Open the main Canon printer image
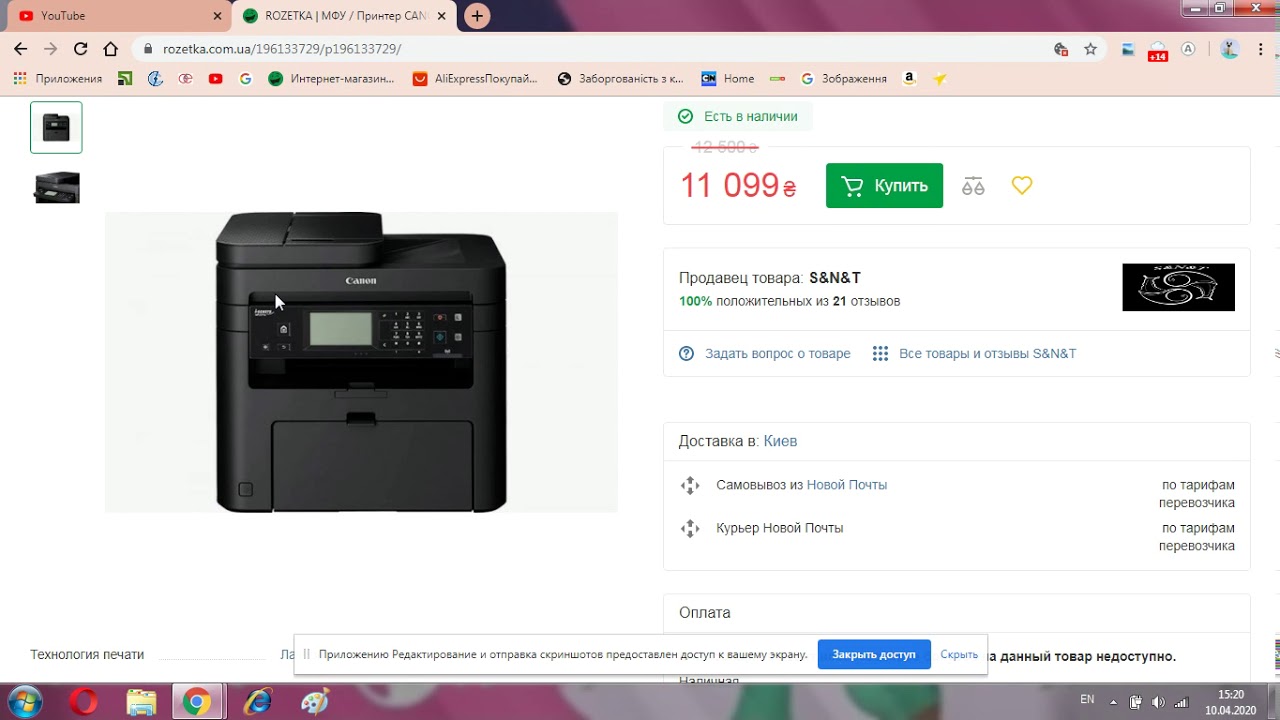 coord(361,362)
